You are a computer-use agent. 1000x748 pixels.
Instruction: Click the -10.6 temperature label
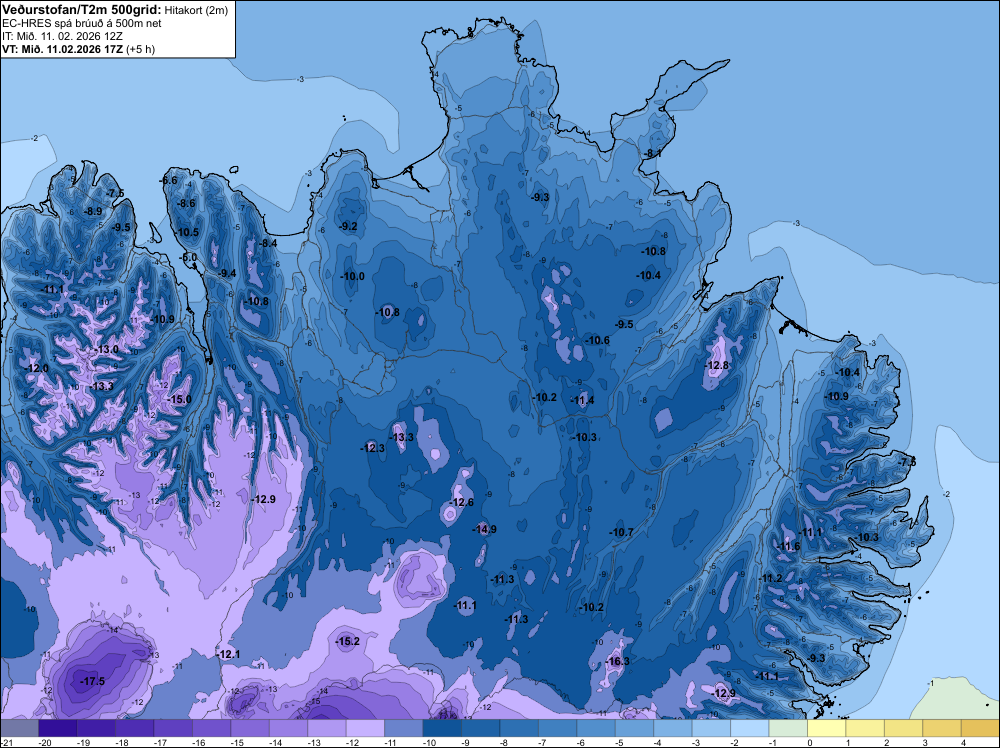coord(598,341)
